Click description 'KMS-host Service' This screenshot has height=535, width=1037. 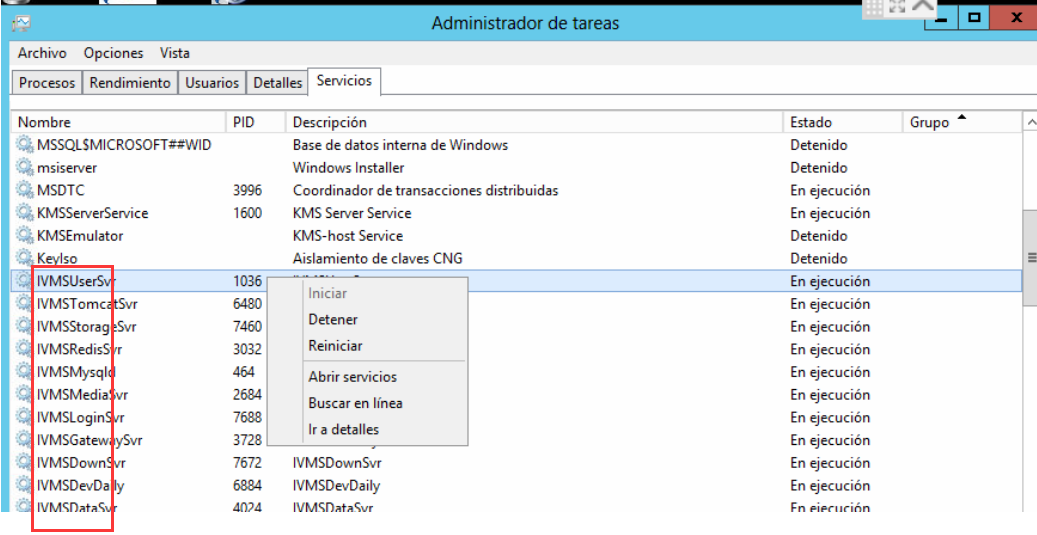click(348, 235)
